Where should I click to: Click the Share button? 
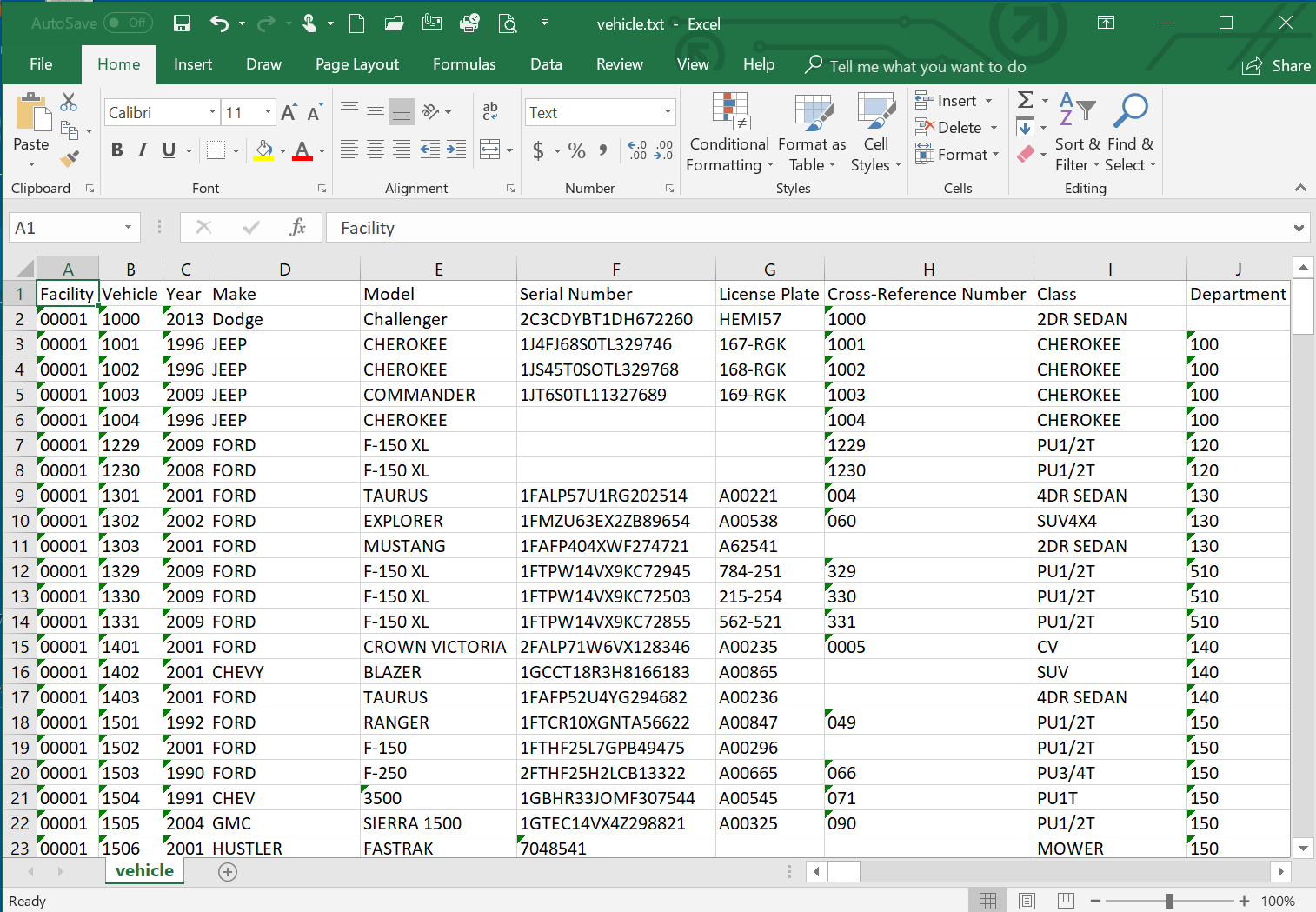tap(1277, 66)
